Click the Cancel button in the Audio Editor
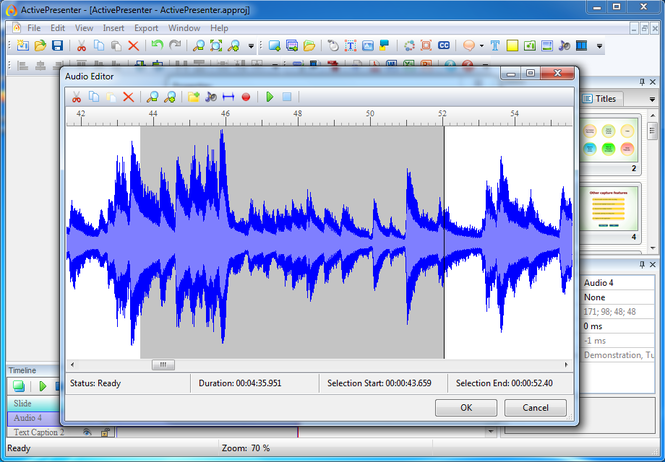 click(x=535, y=408)
